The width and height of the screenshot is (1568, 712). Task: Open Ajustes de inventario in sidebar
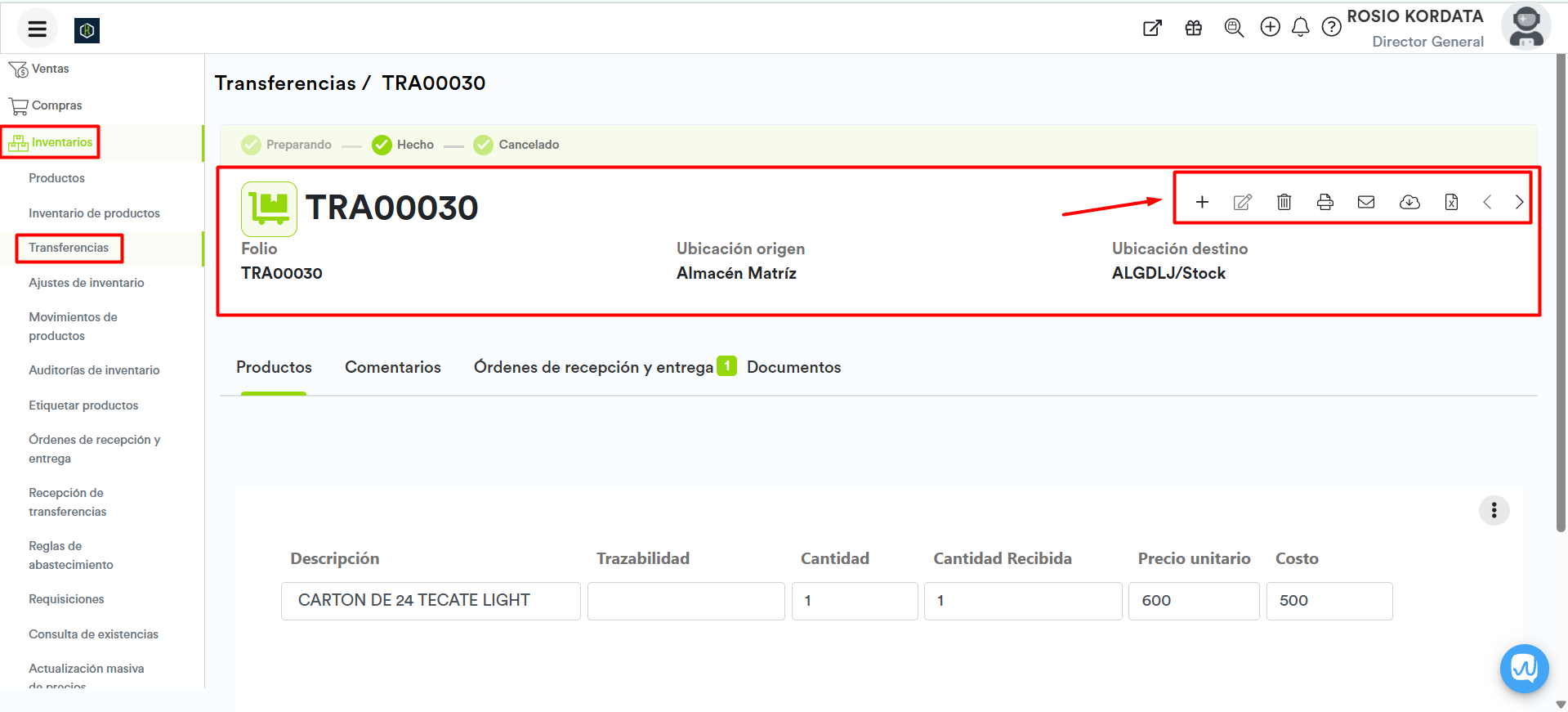pyautogui.click(x=86, y=283)
